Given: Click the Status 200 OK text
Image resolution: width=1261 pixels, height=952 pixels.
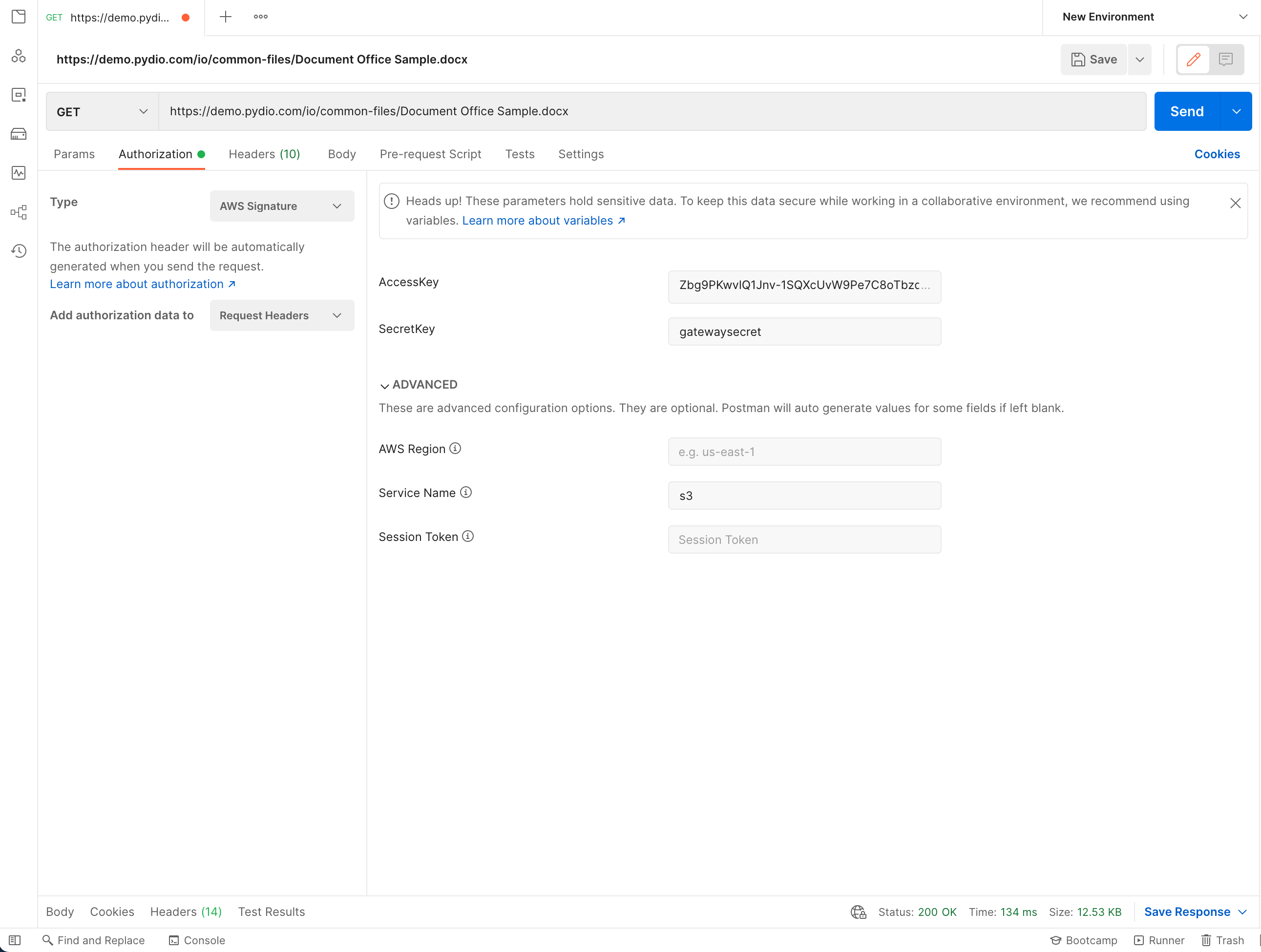Looking at the screenshot, I should (917, 911).
